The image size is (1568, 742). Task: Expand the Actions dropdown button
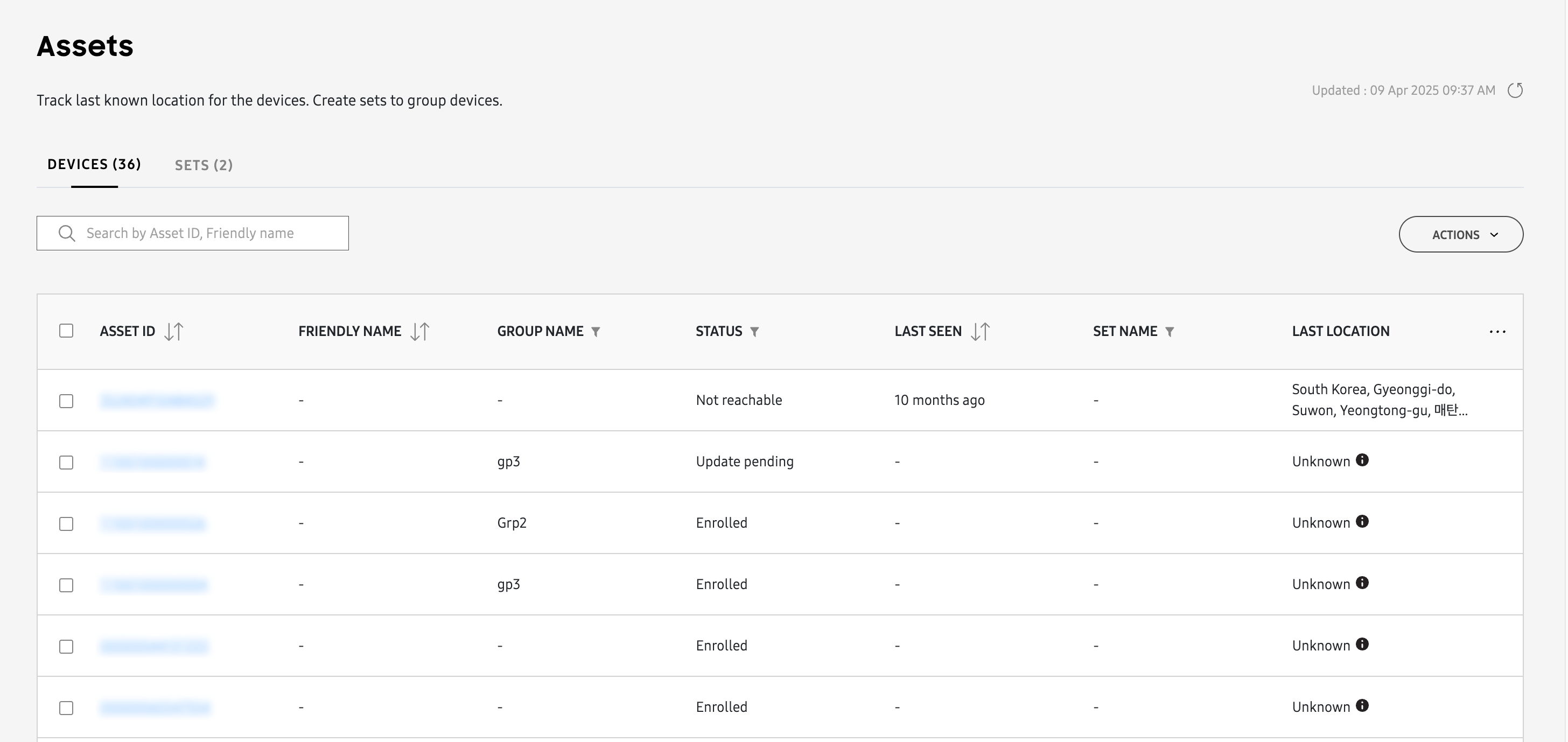coord(1461,234)
